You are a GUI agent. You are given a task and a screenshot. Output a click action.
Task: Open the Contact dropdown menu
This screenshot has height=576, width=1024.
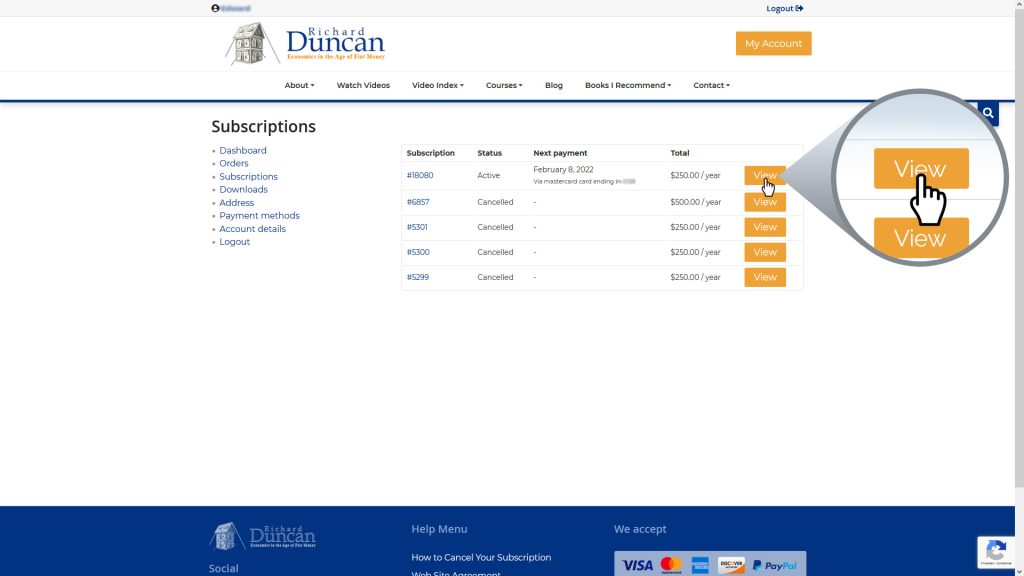tap(711, 86)
